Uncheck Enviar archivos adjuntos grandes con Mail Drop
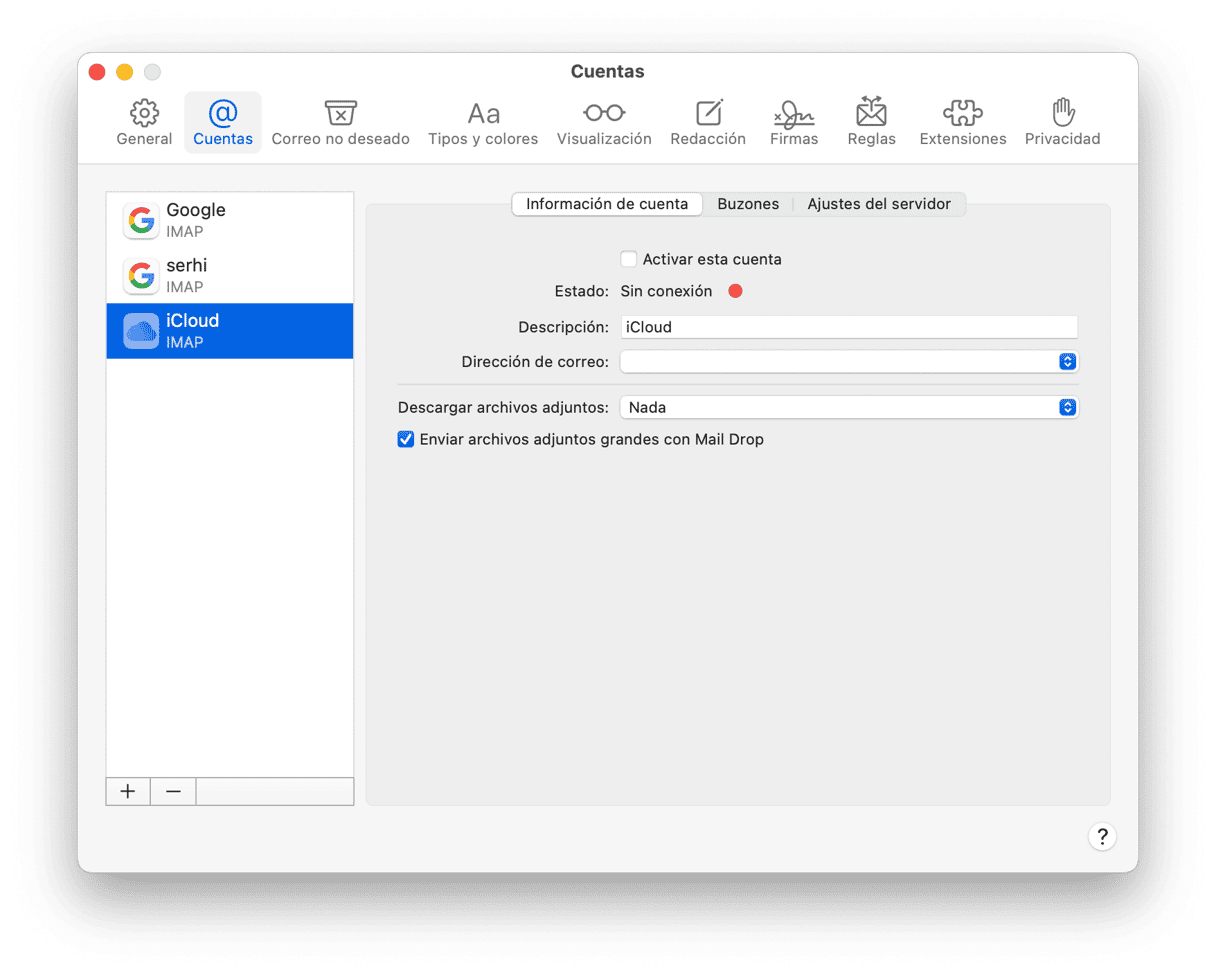 [x=406, y=439]
